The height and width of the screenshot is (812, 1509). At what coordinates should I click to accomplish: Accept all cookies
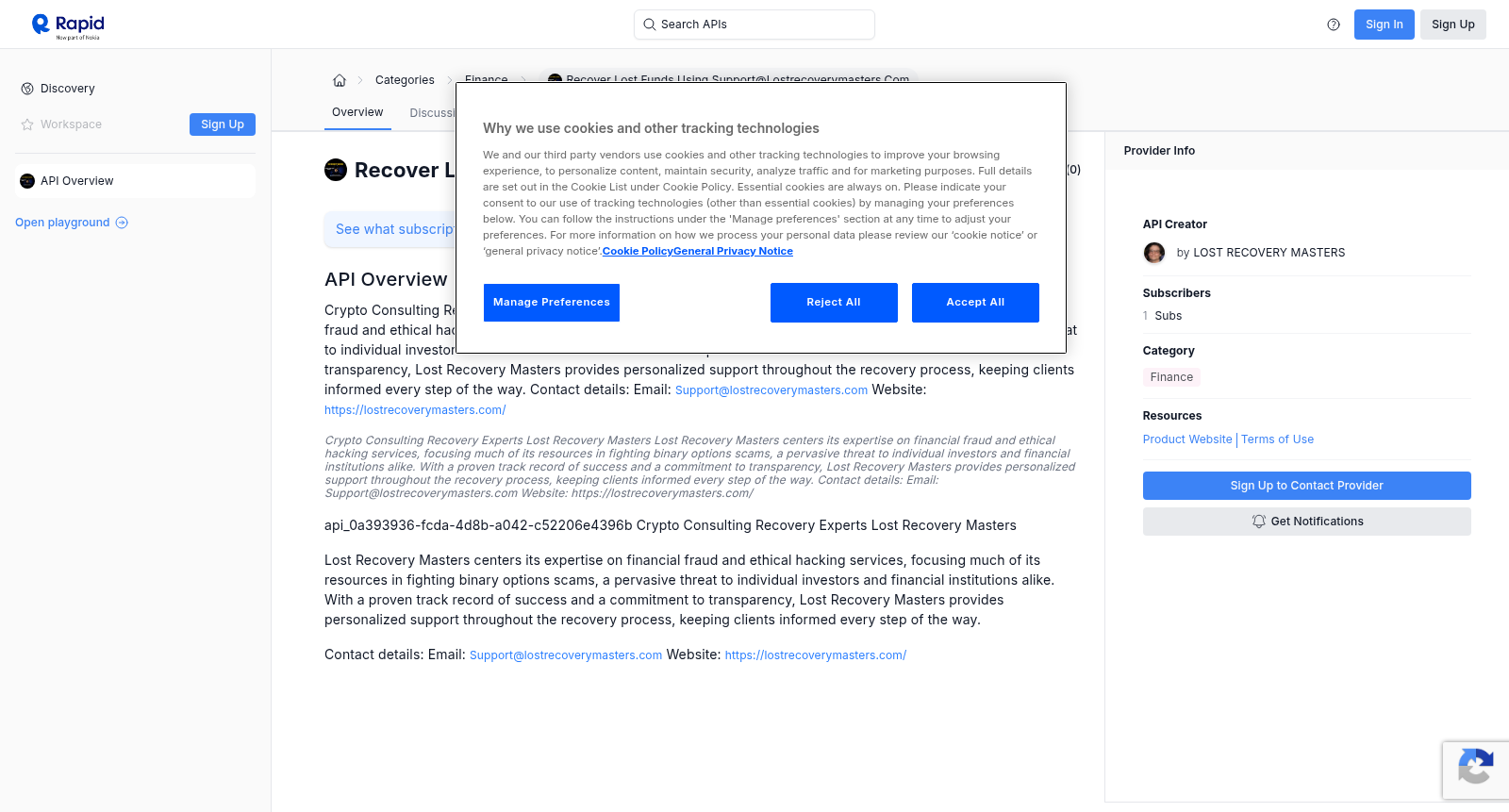975,303
